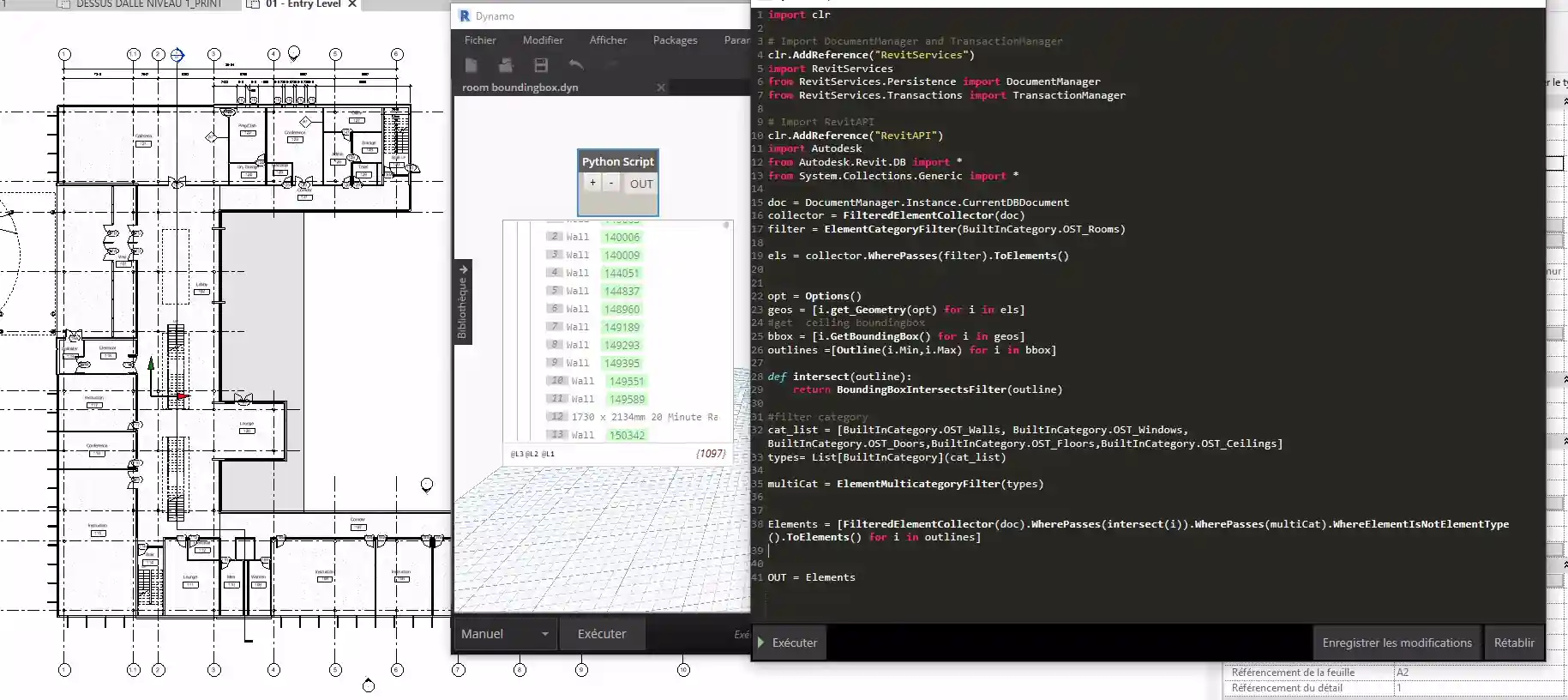Close the room boundingbox.dyn tab
1568x700 pixels.
point(661,87)
